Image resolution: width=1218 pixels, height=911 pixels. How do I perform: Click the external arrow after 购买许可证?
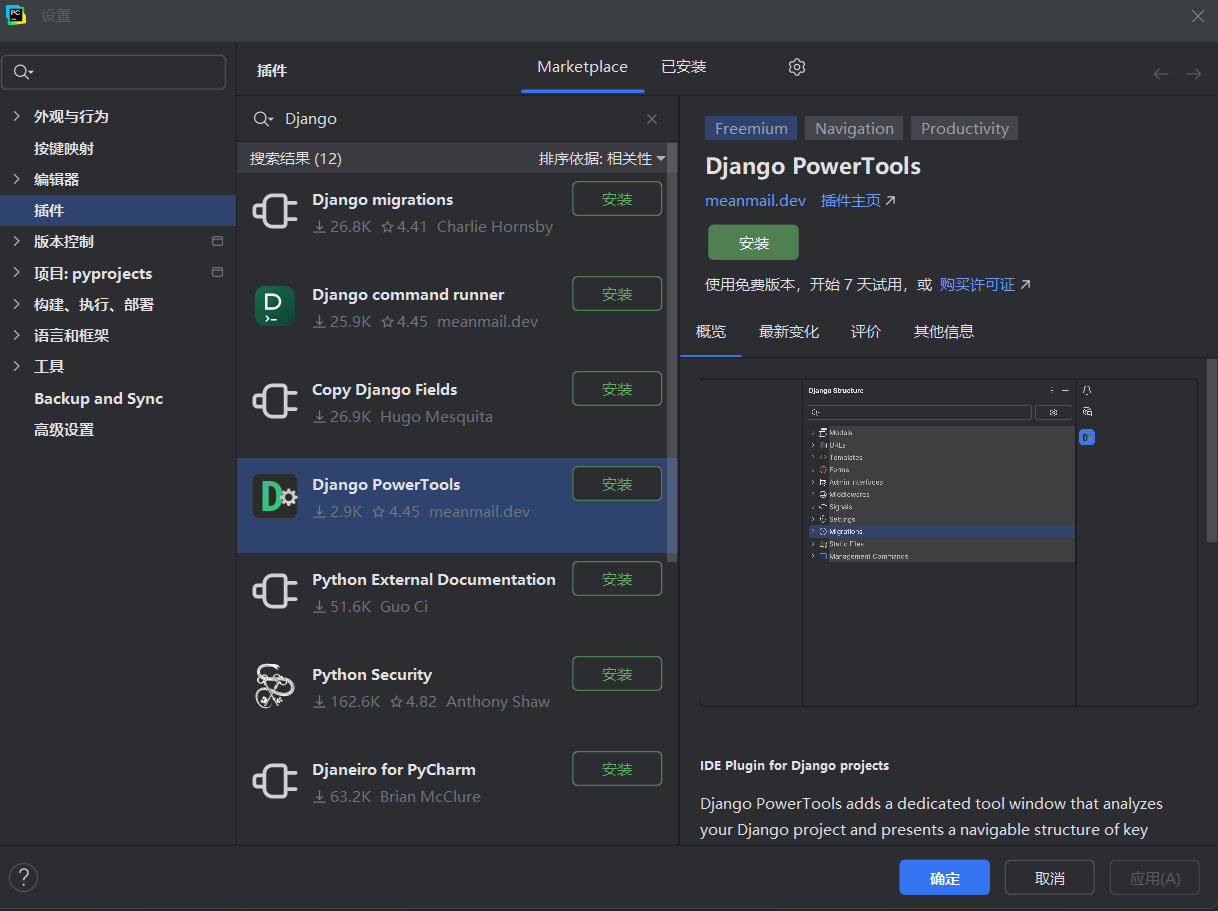1025,285
